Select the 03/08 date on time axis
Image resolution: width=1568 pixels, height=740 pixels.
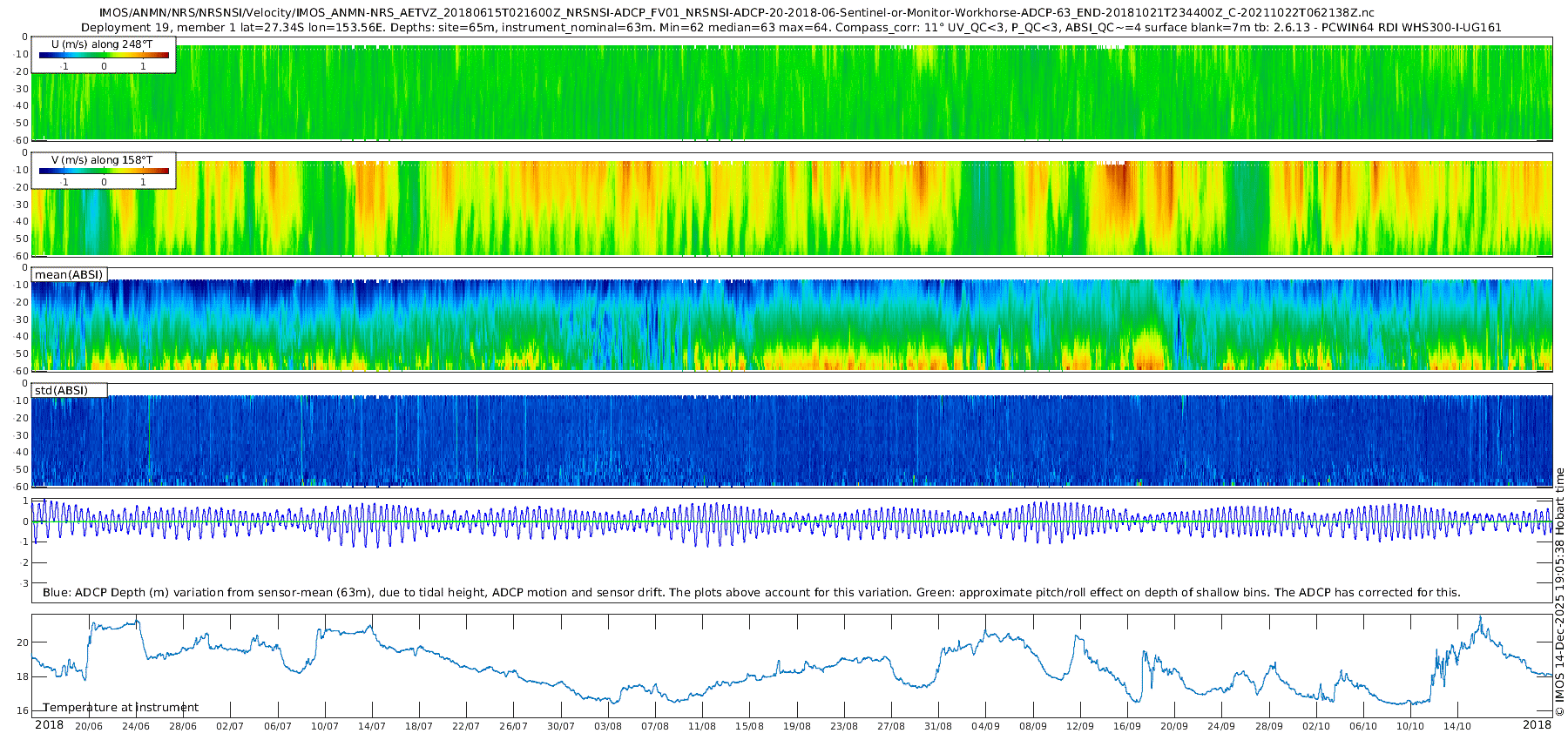608,726
